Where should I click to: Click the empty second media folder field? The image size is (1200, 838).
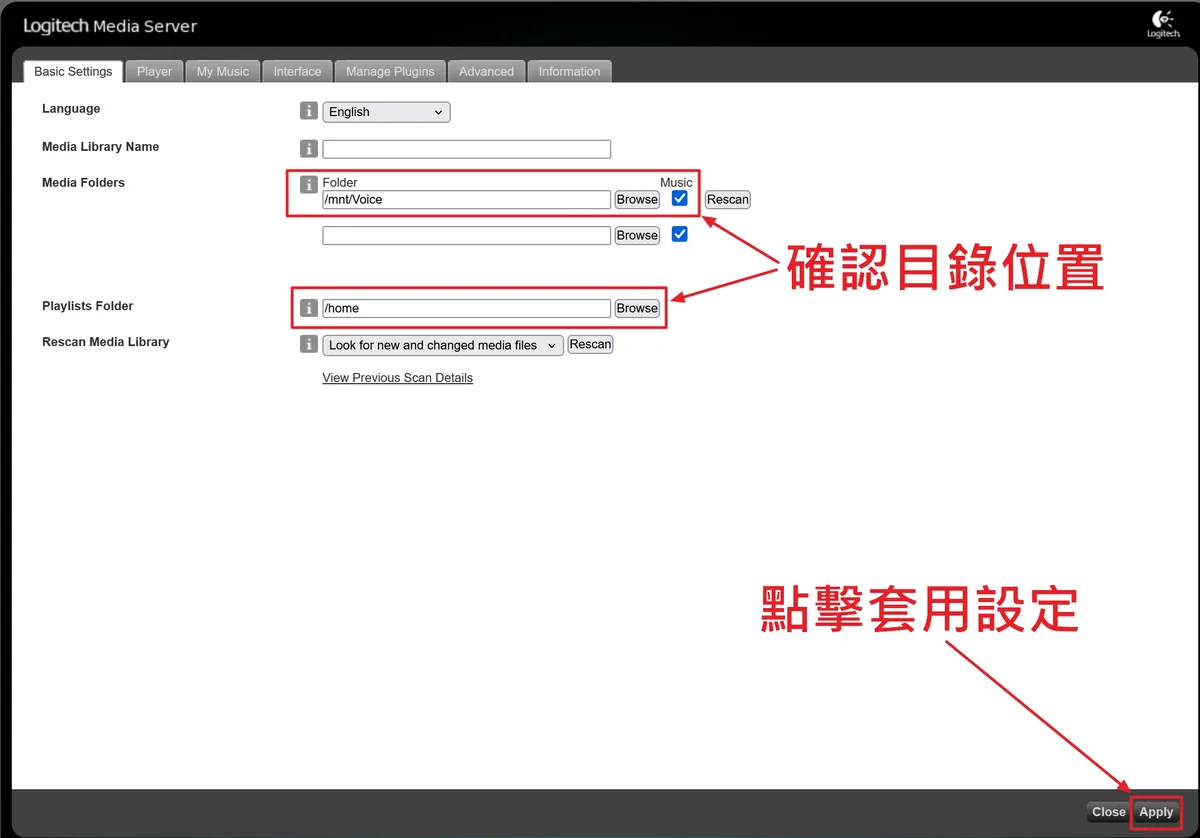coord(466,235)
